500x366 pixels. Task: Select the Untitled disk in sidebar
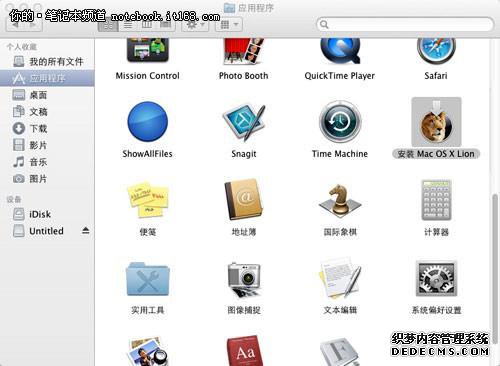47,231
